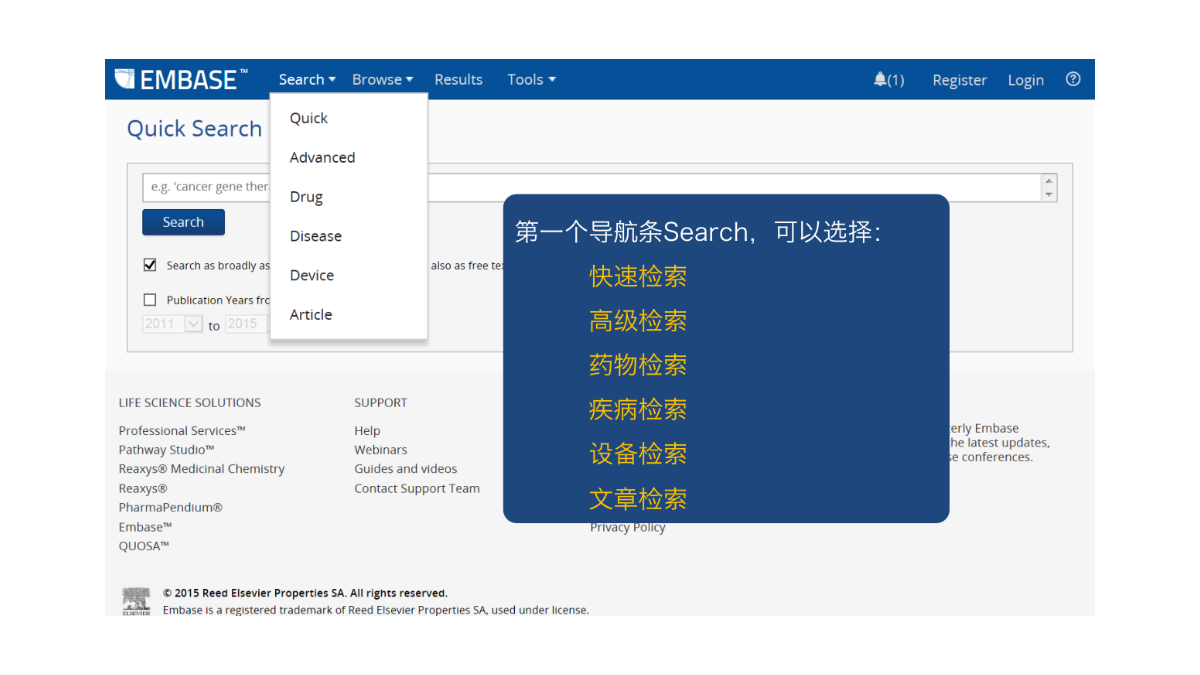Click the blue Search button
The image size is (1200, 675).
183,222
